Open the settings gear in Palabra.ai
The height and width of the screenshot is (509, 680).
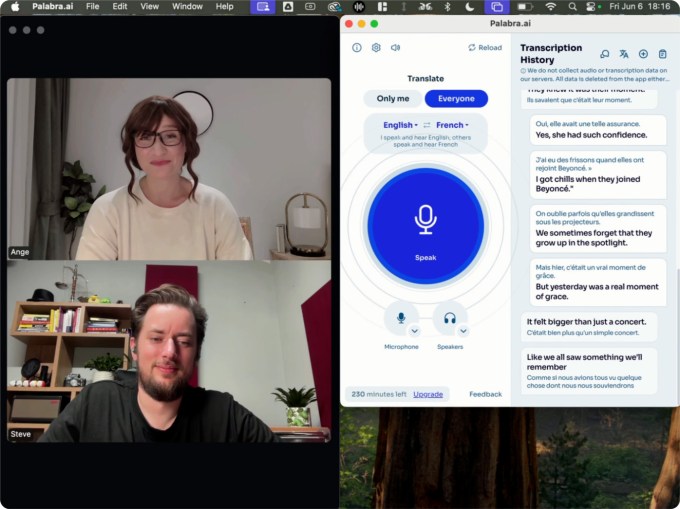pos(376,48)
